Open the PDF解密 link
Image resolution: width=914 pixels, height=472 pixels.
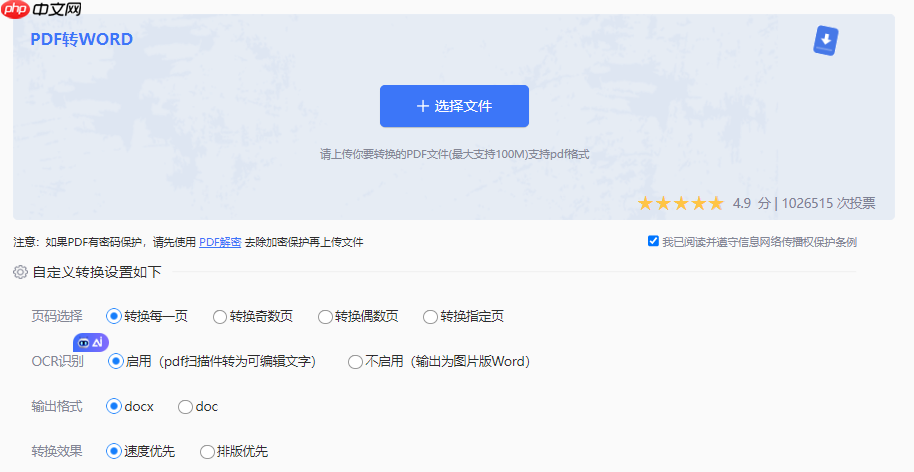(220, 242)
